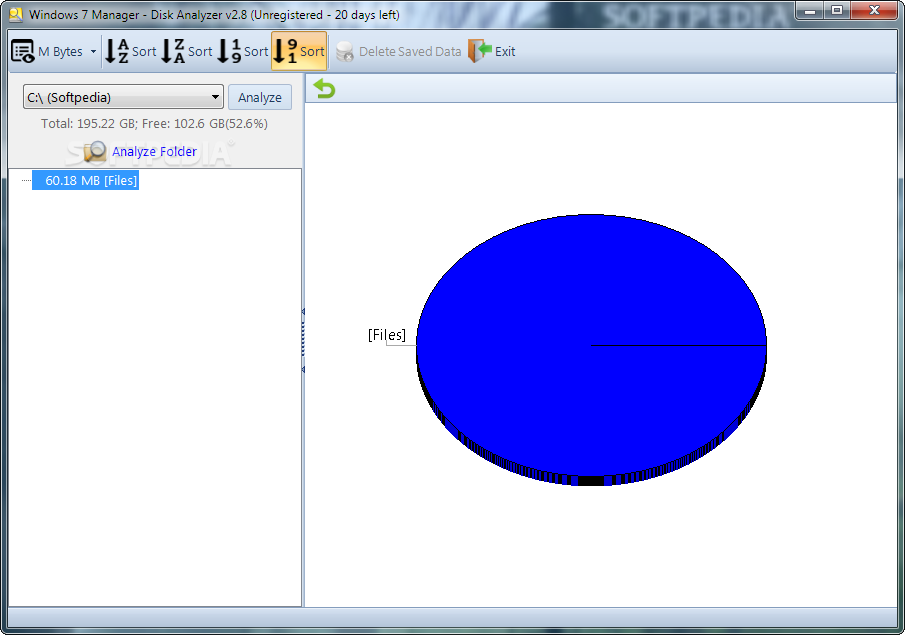905x635 pixels.
Task: Close the Disk Analyzer window
Action: (874, 10)
